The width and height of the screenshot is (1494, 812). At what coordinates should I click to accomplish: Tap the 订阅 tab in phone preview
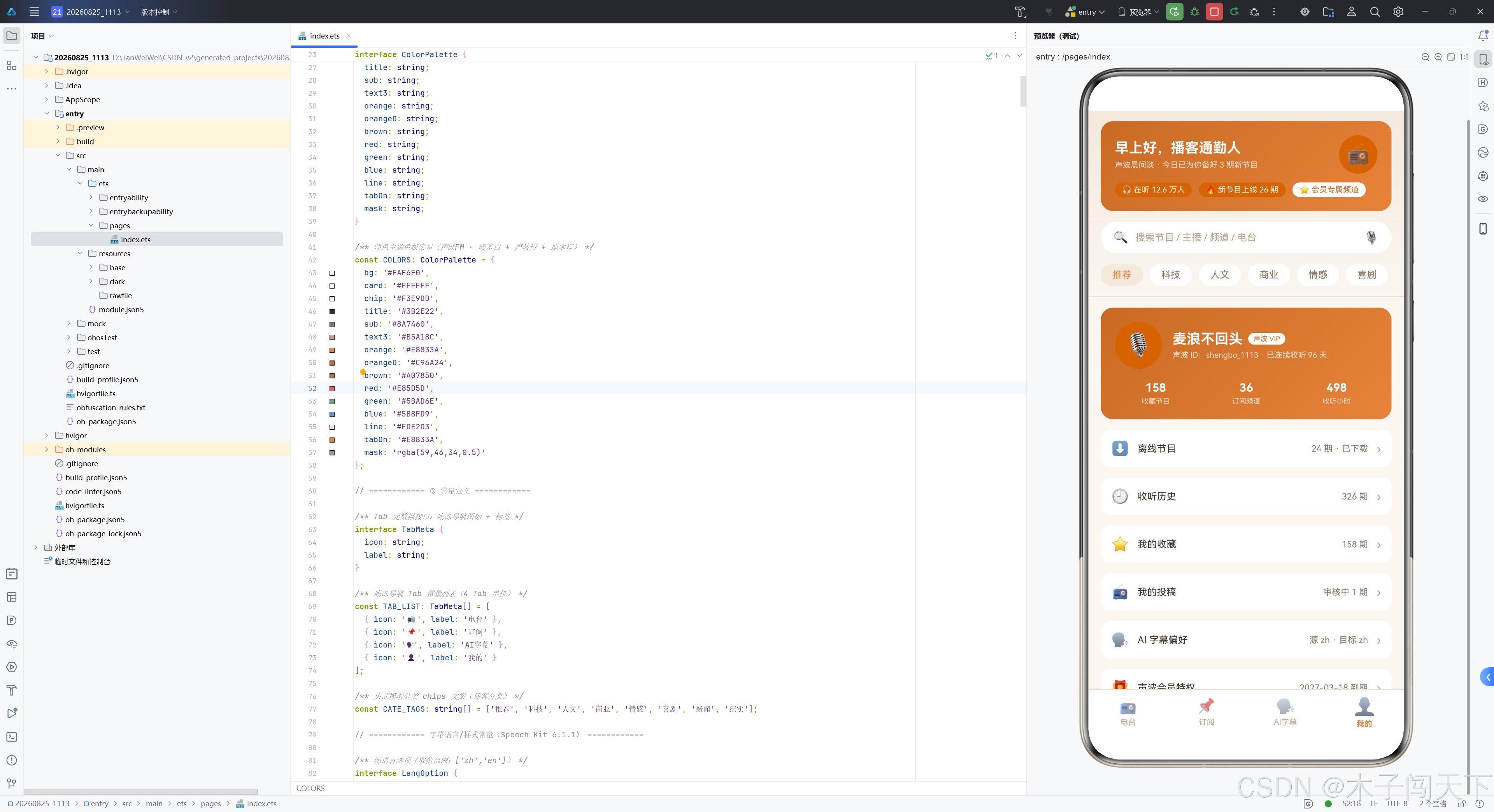[1206, 712]
